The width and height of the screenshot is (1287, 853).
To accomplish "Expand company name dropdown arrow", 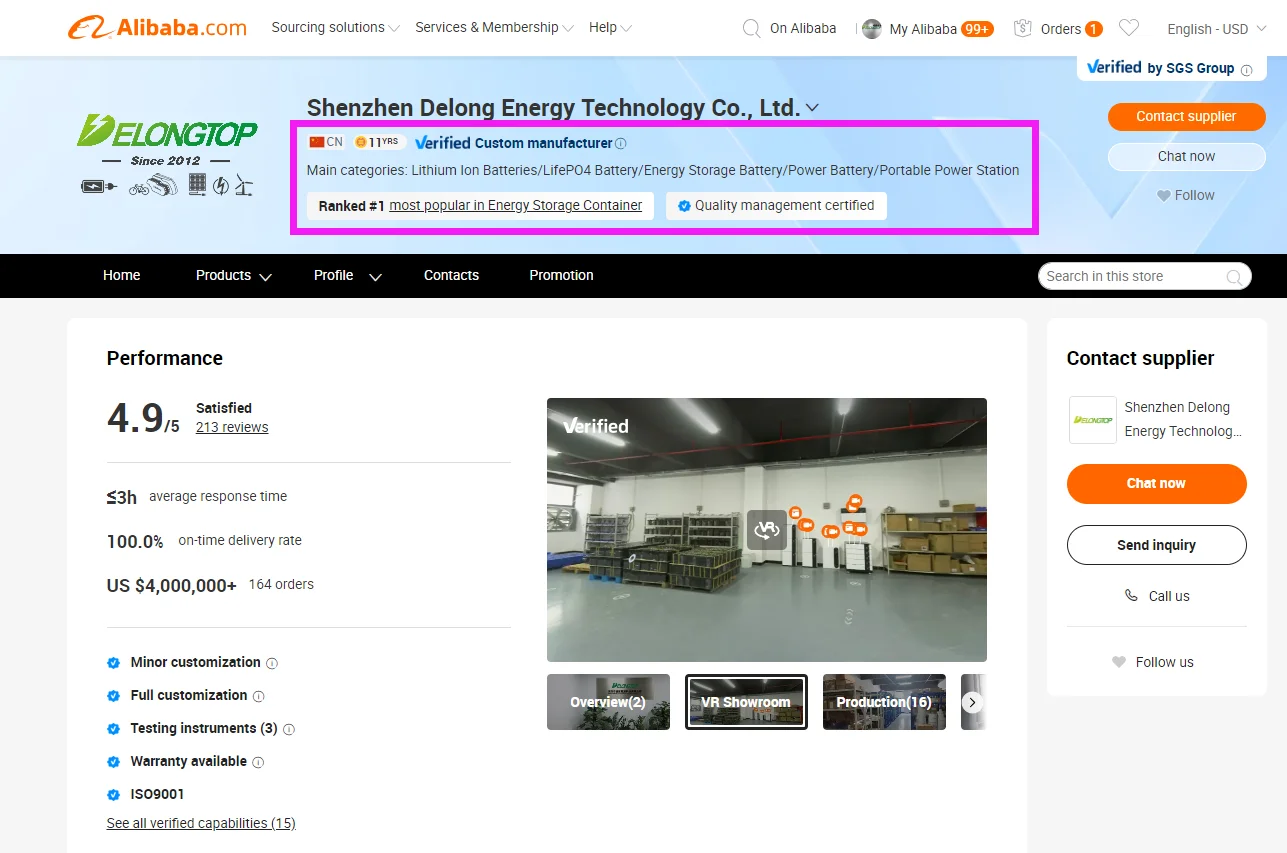I will pyautogui.click(x=813, y=108).
